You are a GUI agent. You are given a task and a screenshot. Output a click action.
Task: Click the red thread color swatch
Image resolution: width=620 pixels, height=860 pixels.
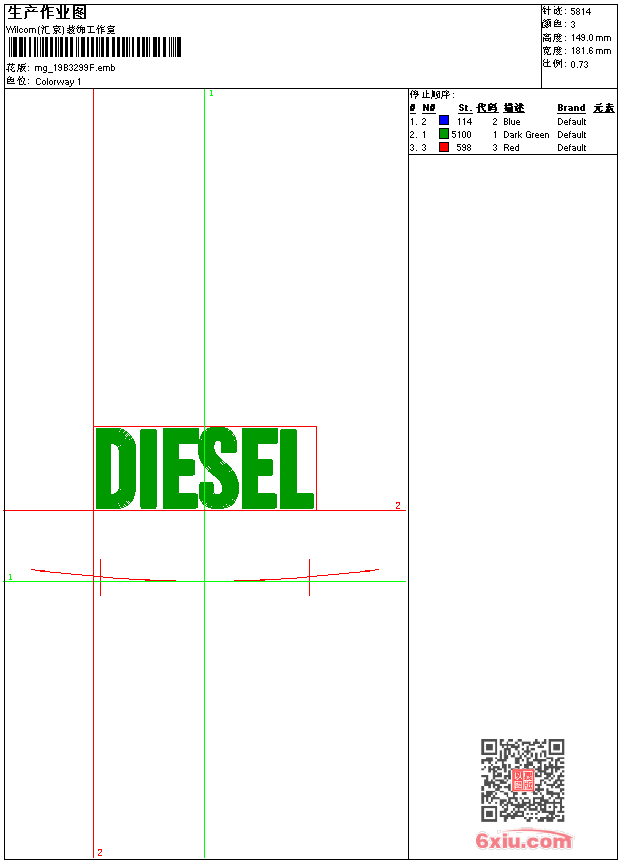tap(444, 147)
